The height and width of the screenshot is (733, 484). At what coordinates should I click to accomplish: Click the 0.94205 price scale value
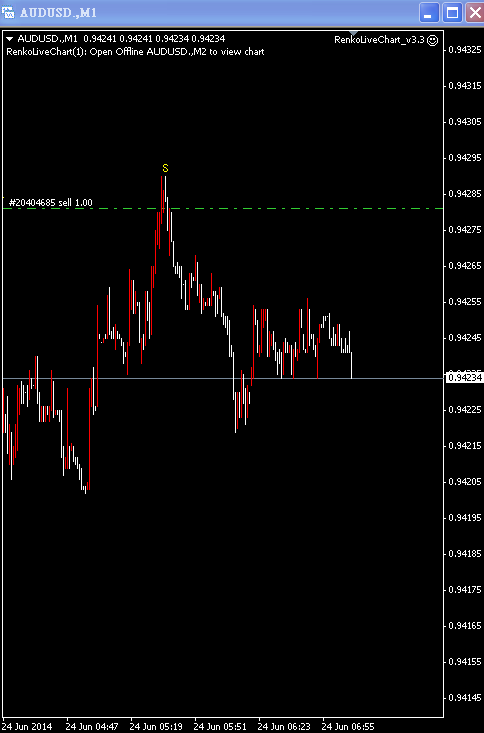click(464, 481)
